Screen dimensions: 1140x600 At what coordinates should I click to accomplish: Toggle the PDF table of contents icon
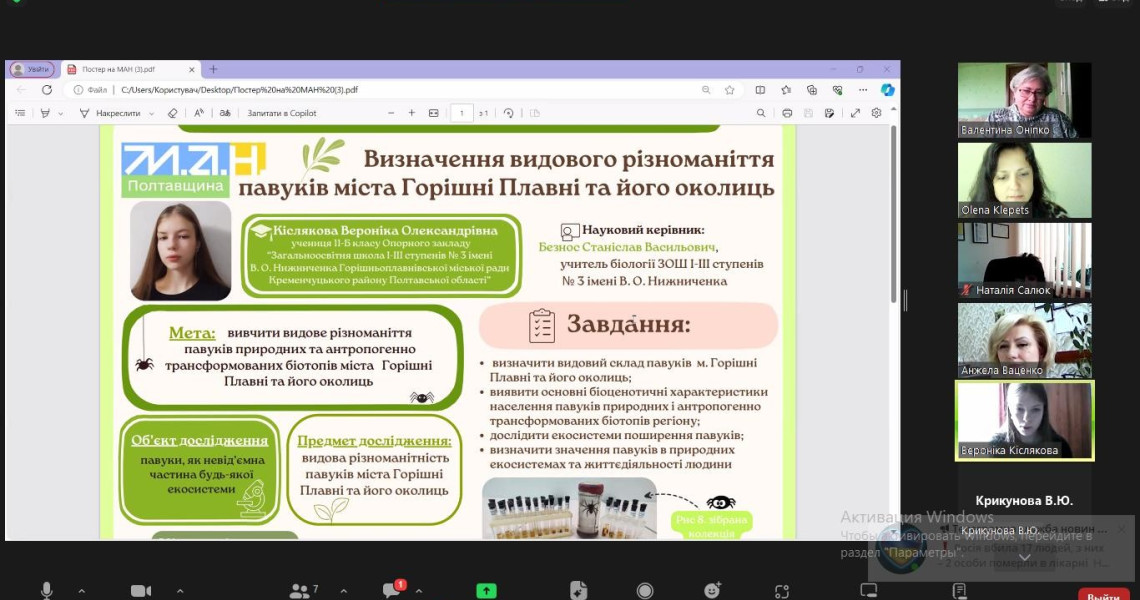pyautogui.click(x=20, y=113)
